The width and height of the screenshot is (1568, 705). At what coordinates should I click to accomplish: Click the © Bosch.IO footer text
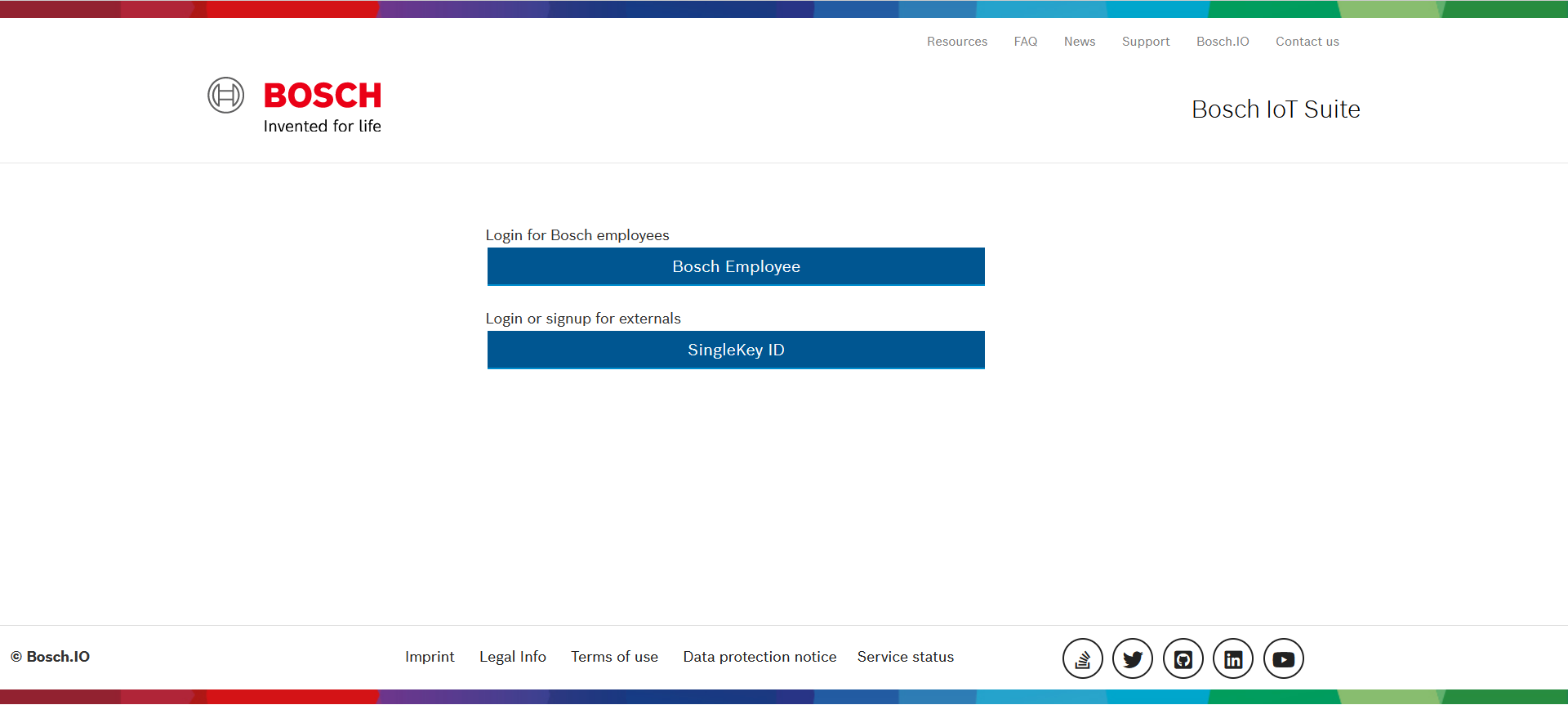[x=51, y=657]
